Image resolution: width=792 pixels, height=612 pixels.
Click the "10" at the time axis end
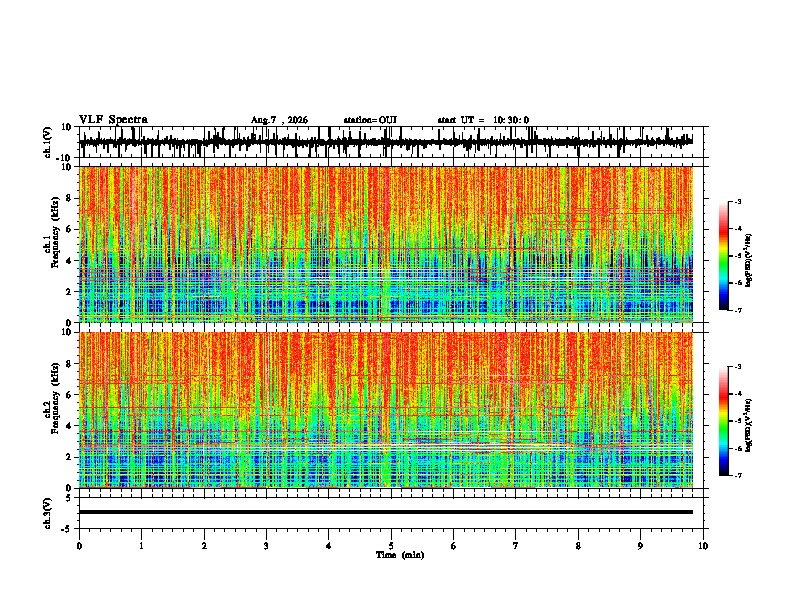click(703, 546)
